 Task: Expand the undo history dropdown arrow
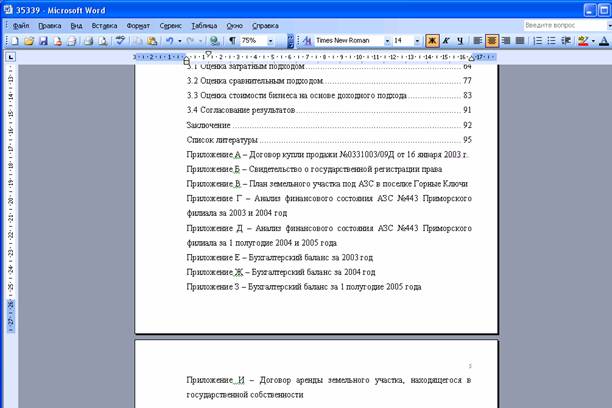coord(180,41)
